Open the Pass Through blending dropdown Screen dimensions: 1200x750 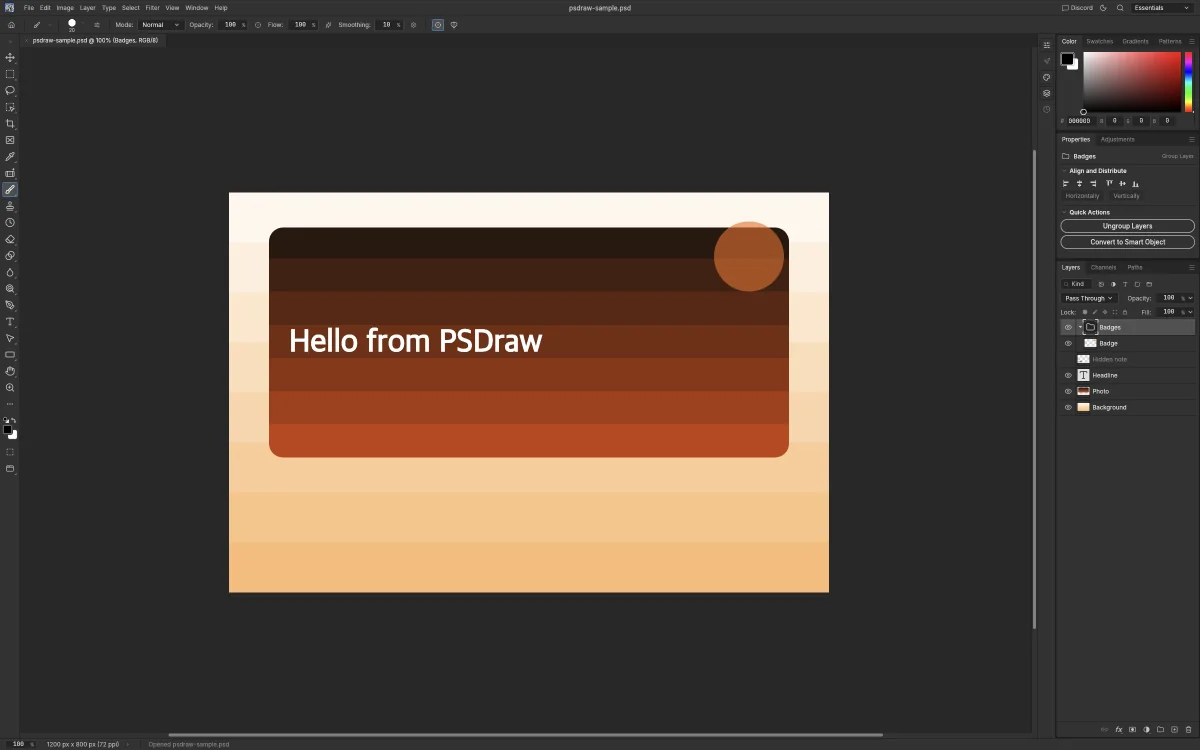[1089, 298]
